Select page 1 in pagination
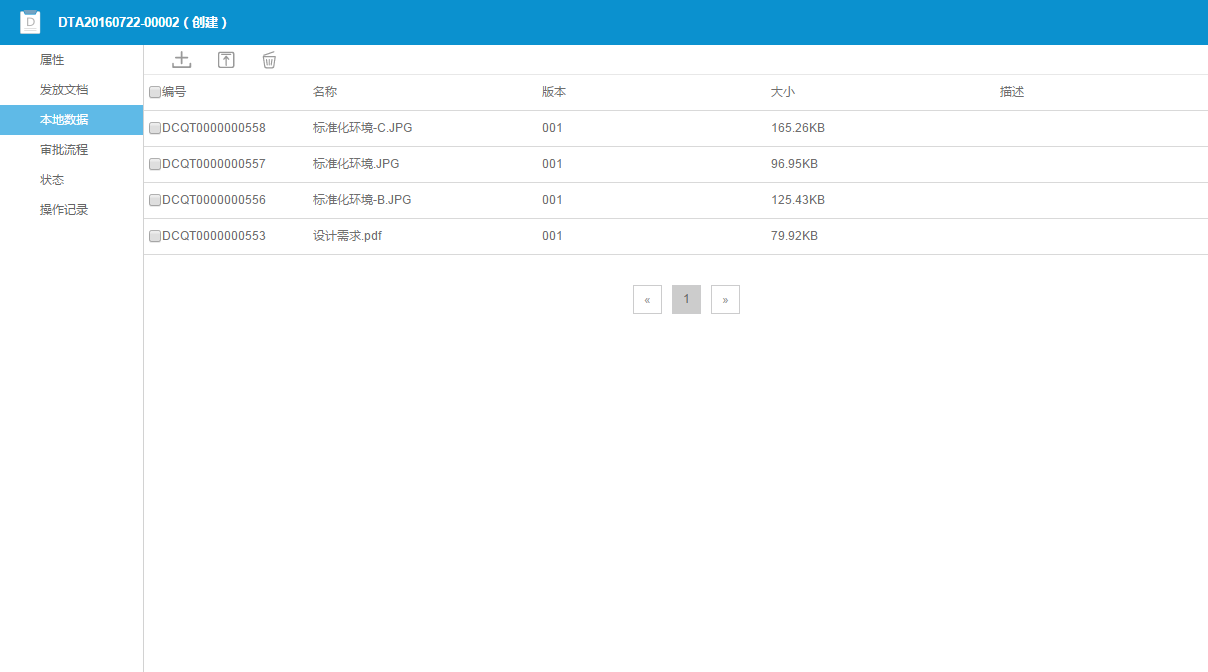This screenshot has width=1208, height=672. tap(686, 299)
